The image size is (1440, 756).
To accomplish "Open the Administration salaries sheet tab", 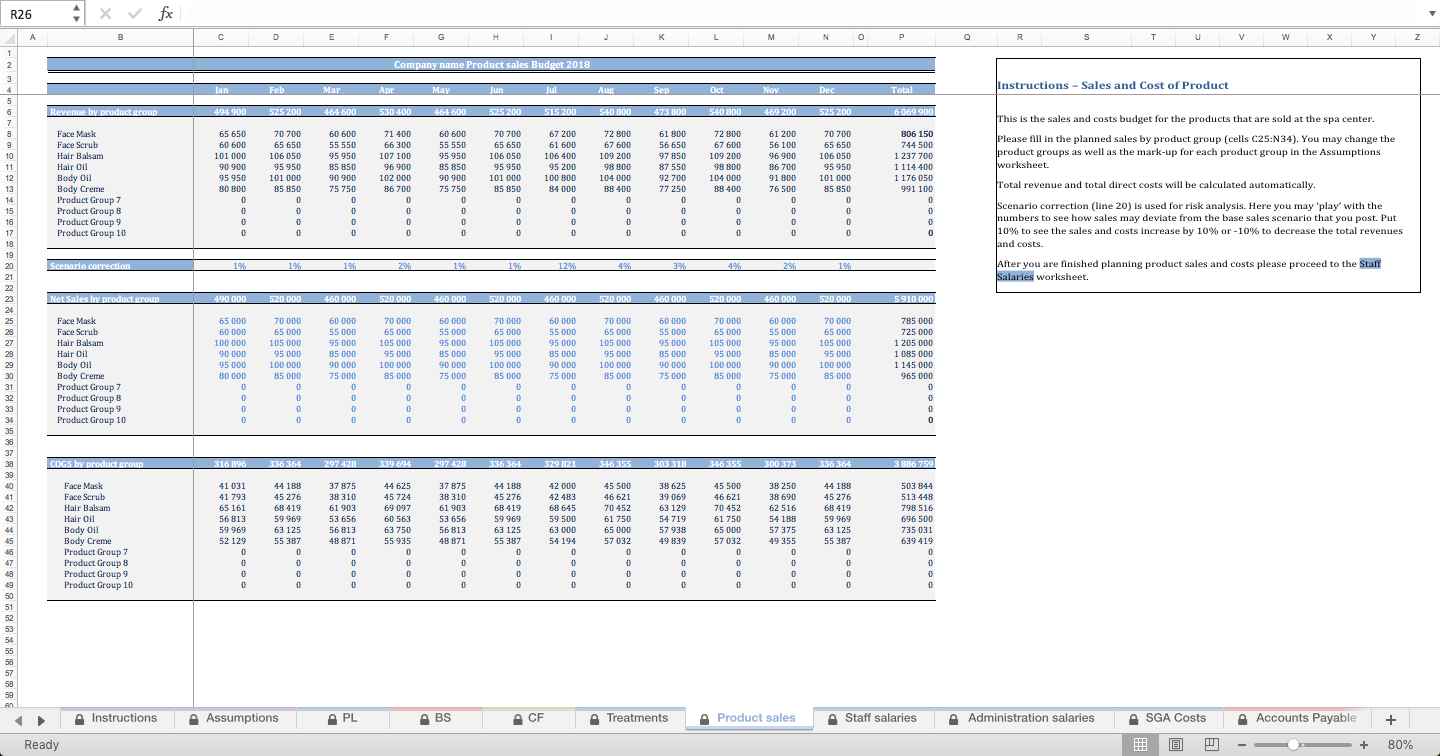I will click(x=1022, y=718).
